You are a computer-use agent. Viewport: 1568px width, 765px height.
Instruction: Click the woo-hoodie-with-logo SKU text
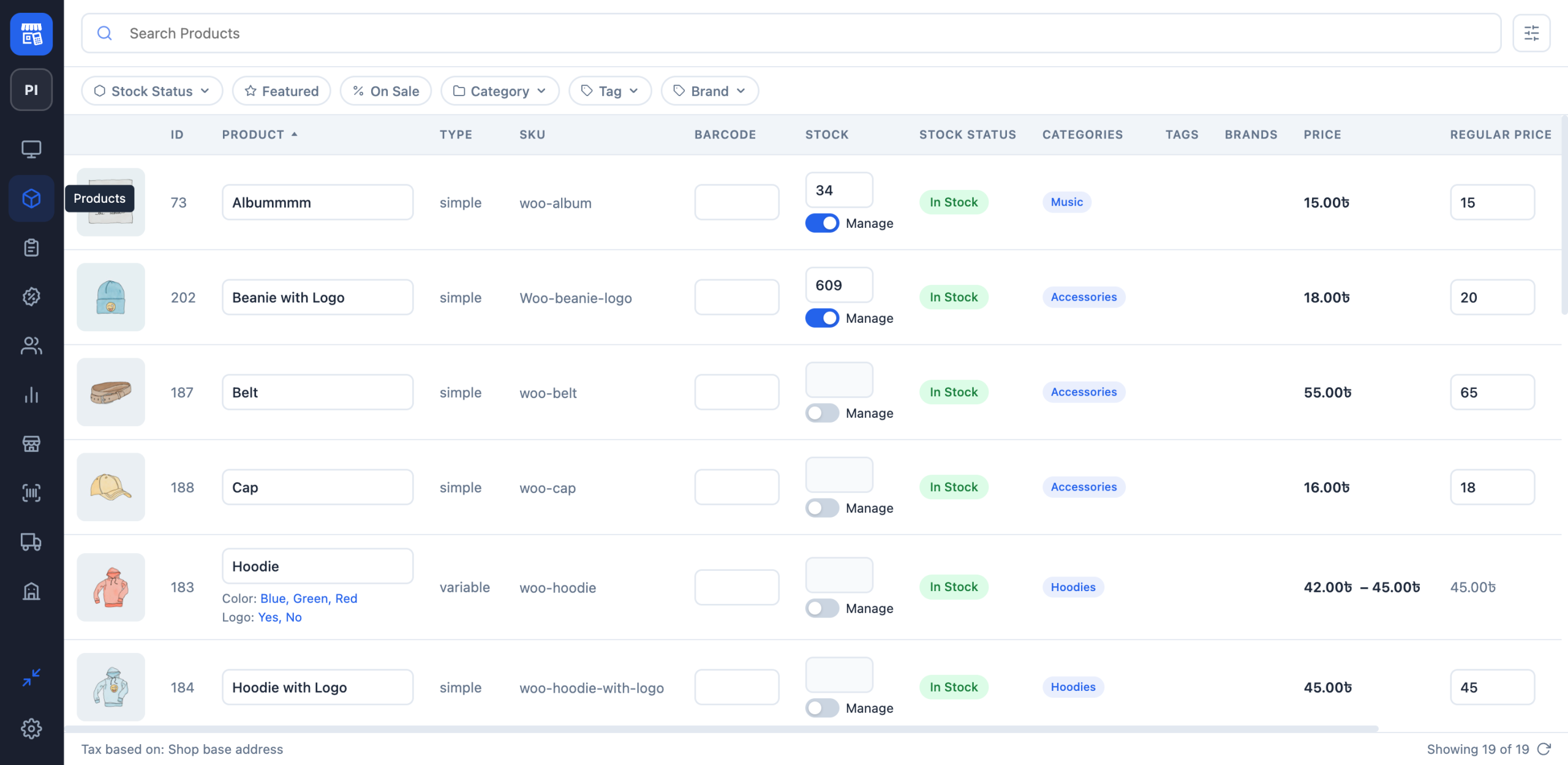(x=592, y=688)
